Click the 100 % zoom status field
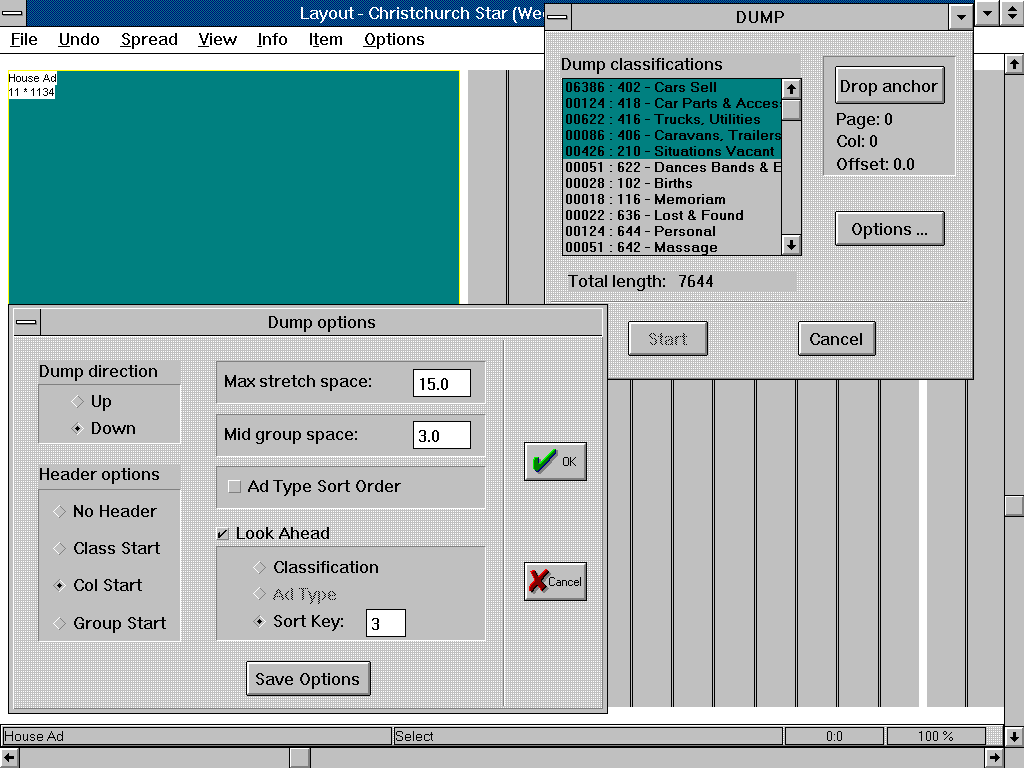 (935, 736)
